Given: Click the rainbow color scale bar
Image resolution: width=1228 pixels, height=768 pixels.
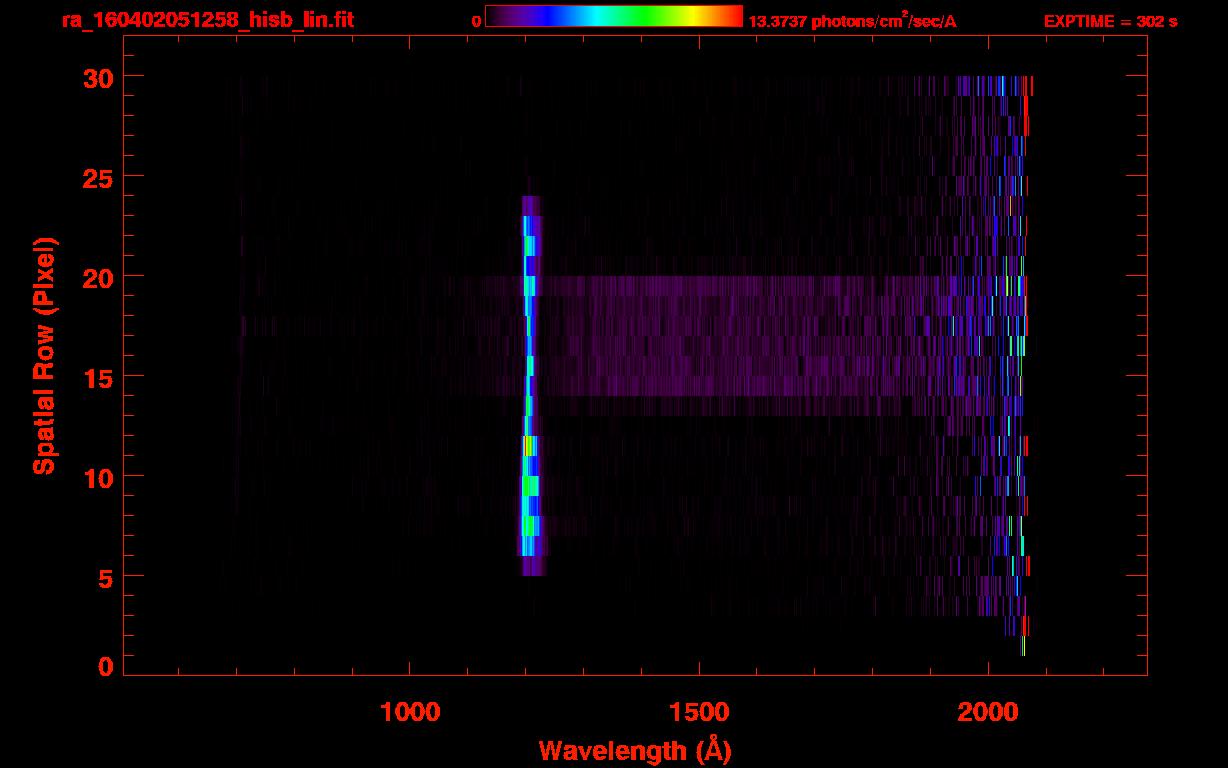Looking at the screenshot, I should (x=614, y=16).
